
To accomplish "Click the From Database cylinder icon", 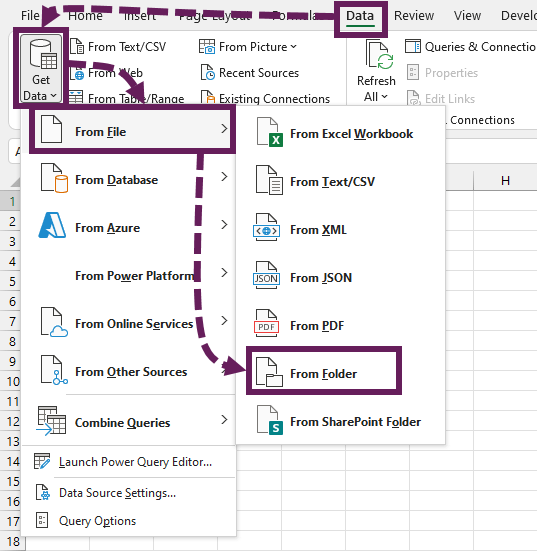I will (54, 178).
